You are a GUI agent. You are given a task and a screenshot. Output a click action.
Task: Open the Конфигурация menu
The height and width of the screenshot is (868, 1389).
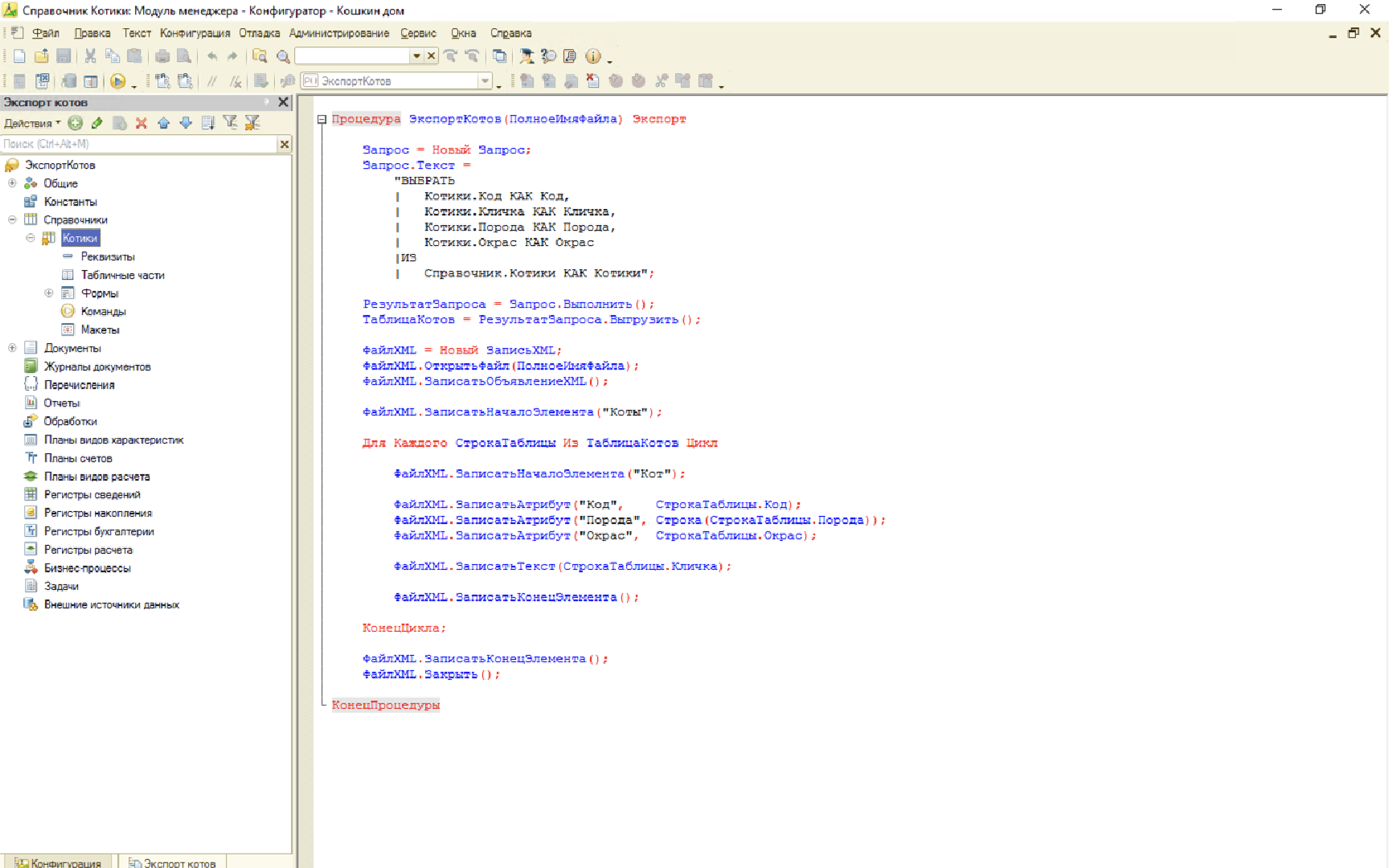pos(195,33)
